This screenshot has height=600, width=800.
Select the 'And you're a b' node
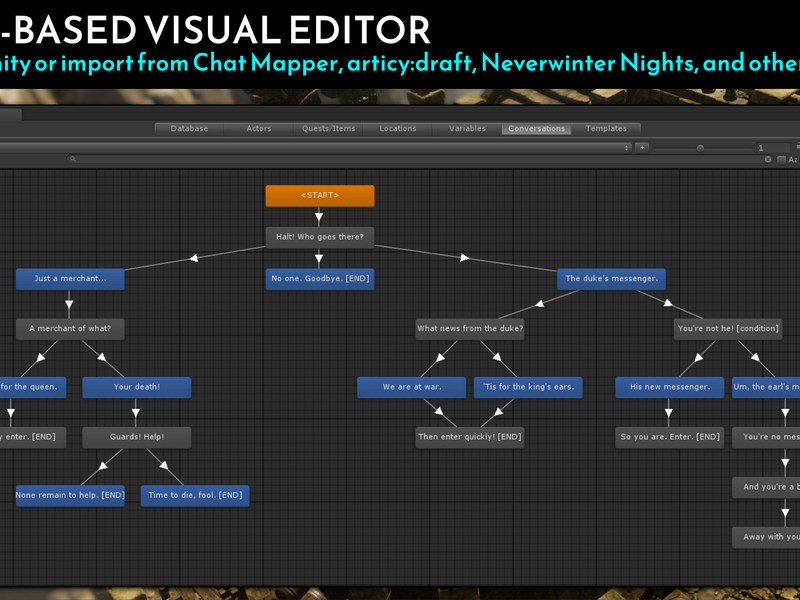click(766, 488)
